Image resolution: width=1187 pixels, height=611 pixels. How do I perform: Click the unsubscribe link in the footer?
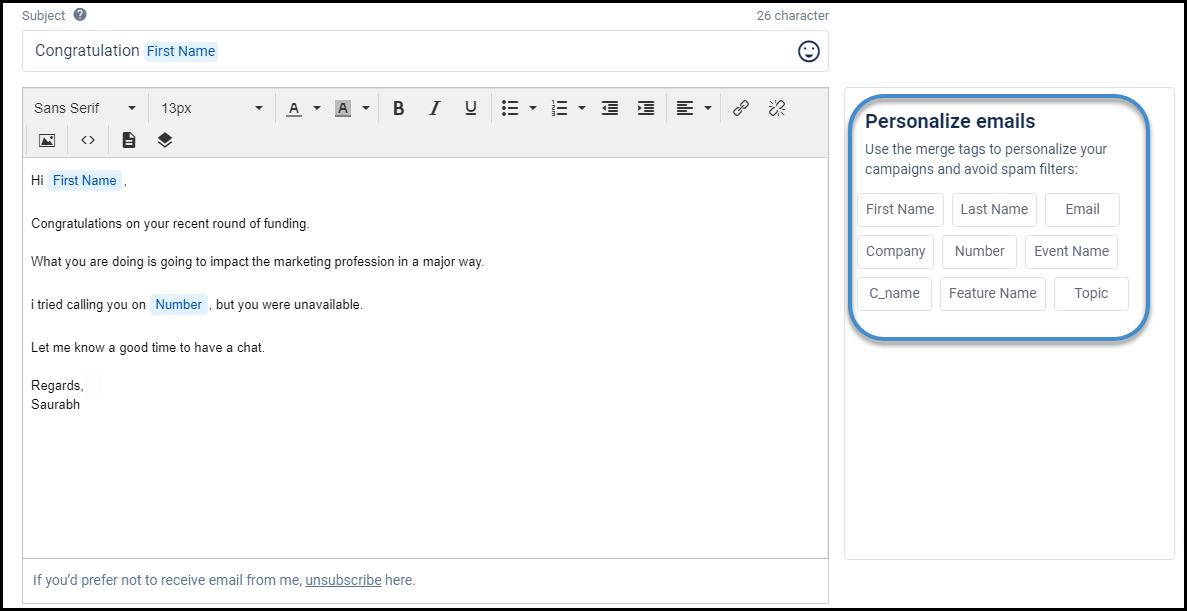[x=343, y=580]
